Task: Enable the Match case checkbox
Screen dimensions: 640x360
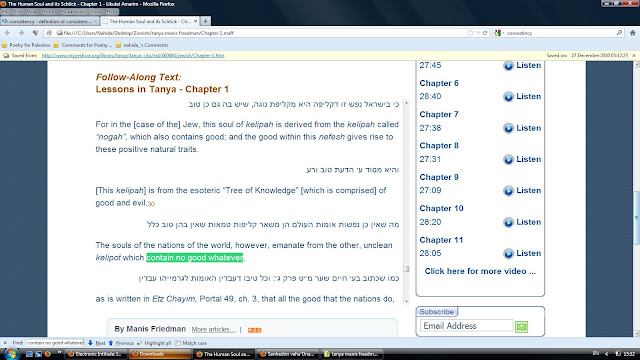Action: tap(178, 343)
